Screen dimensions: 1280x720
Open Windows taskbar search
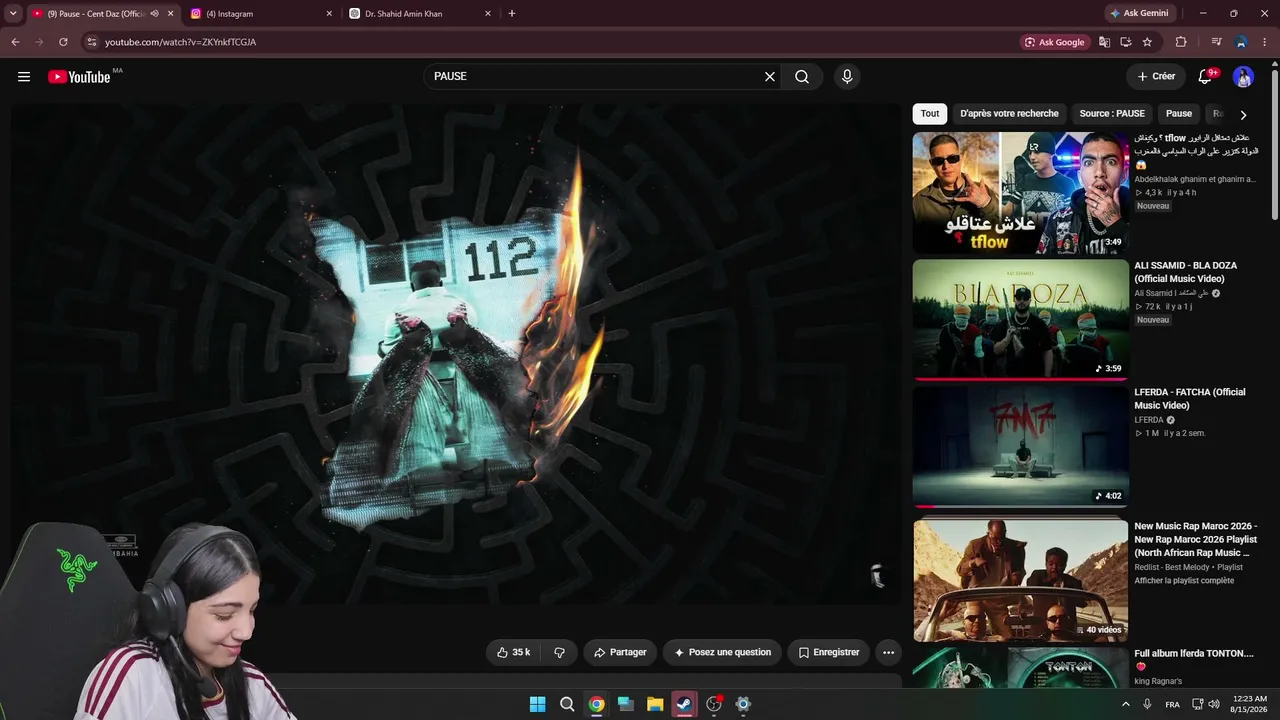[567, 704]
